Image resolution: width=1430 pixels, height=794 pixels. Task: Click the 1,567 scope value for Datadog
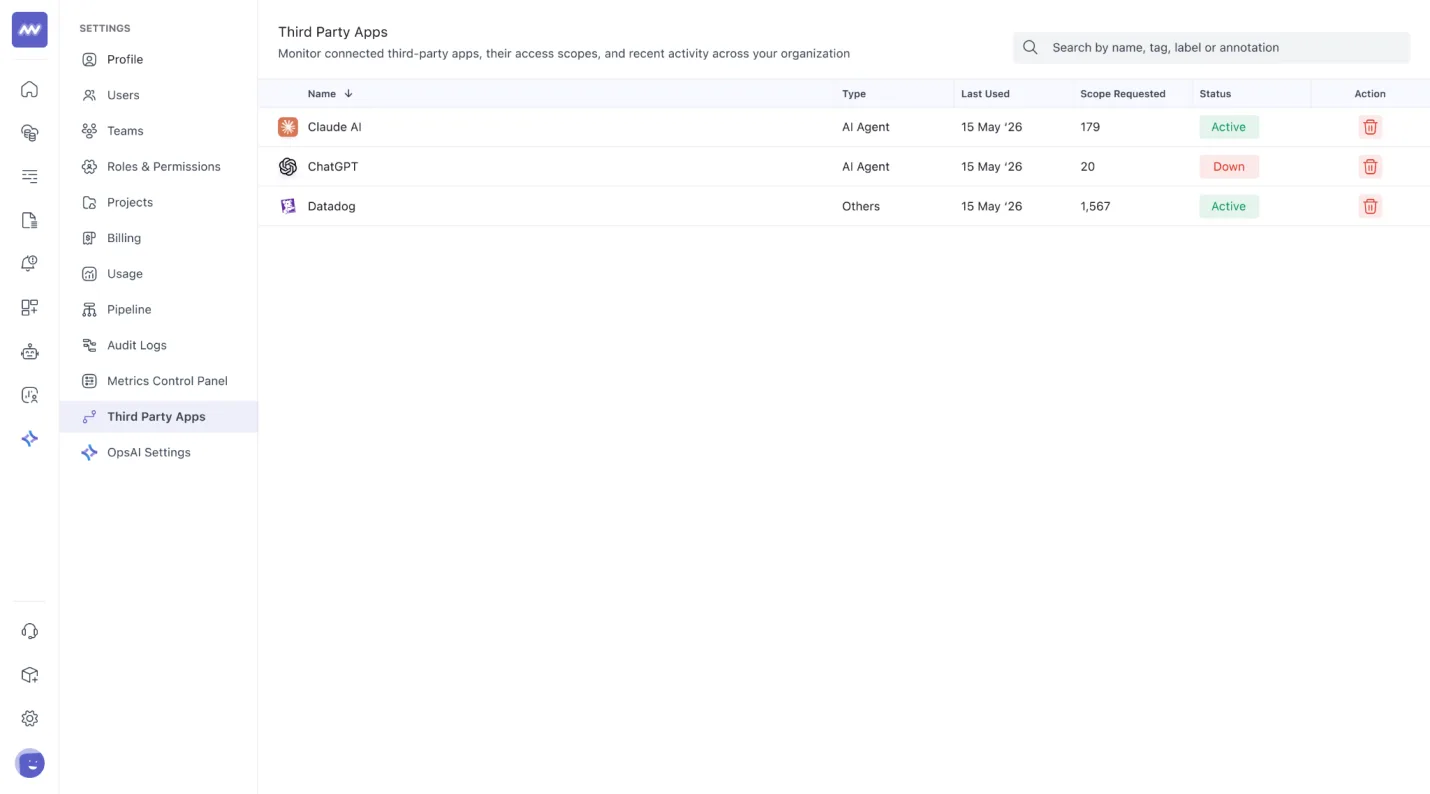(1095, 206)
